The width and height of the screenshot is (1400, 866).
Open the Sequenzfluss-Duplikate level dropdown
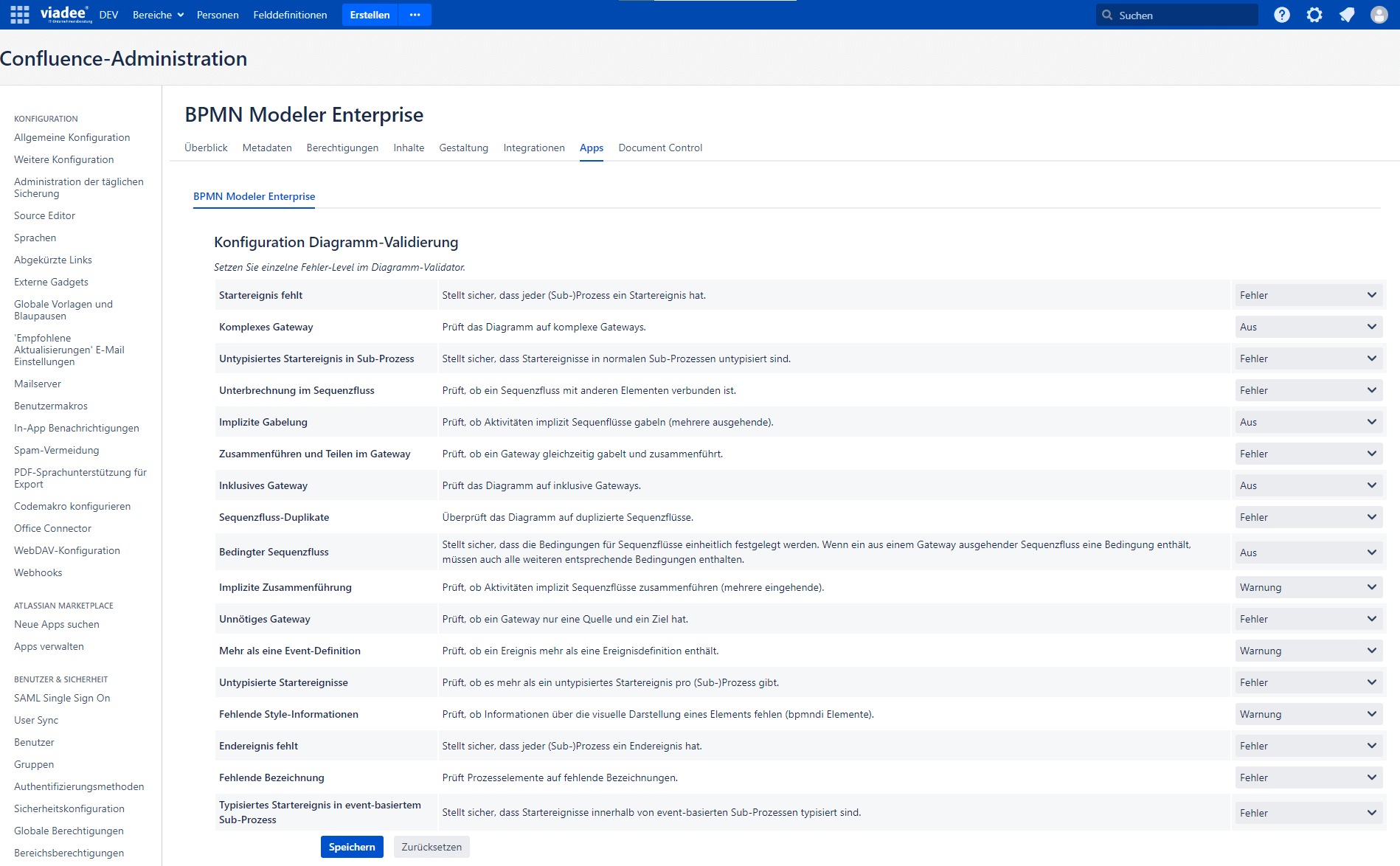coord(1309,517)
